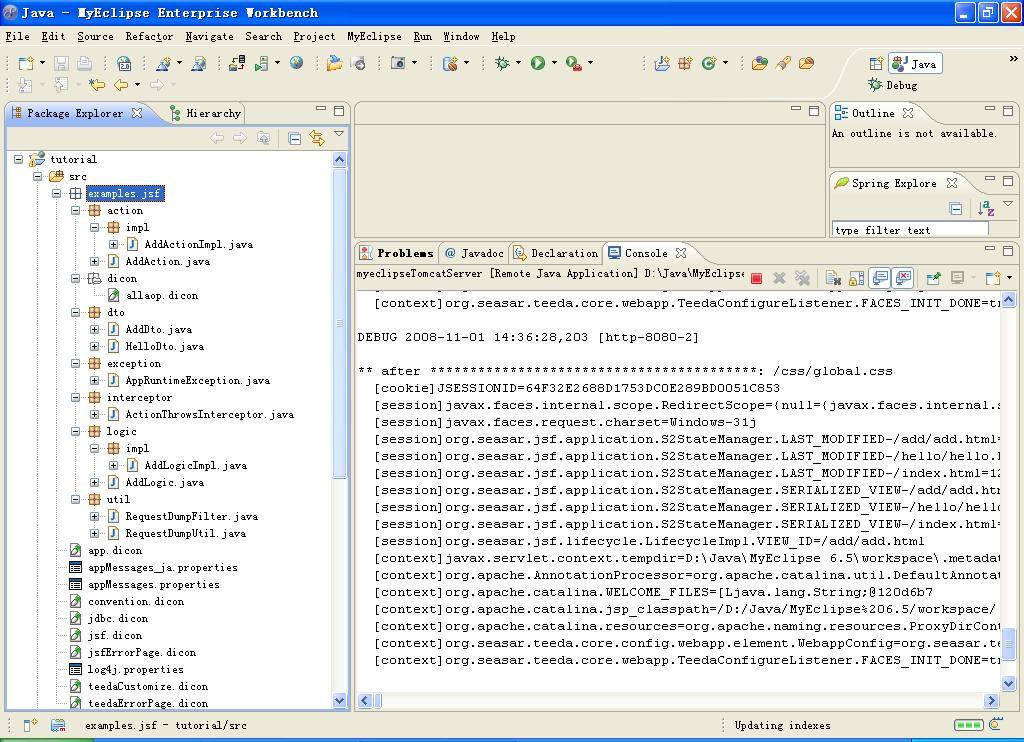Viewport: 1024px width, 742px height.
Task: Toggle Show Console on standard error change
Action: point(903,278)
